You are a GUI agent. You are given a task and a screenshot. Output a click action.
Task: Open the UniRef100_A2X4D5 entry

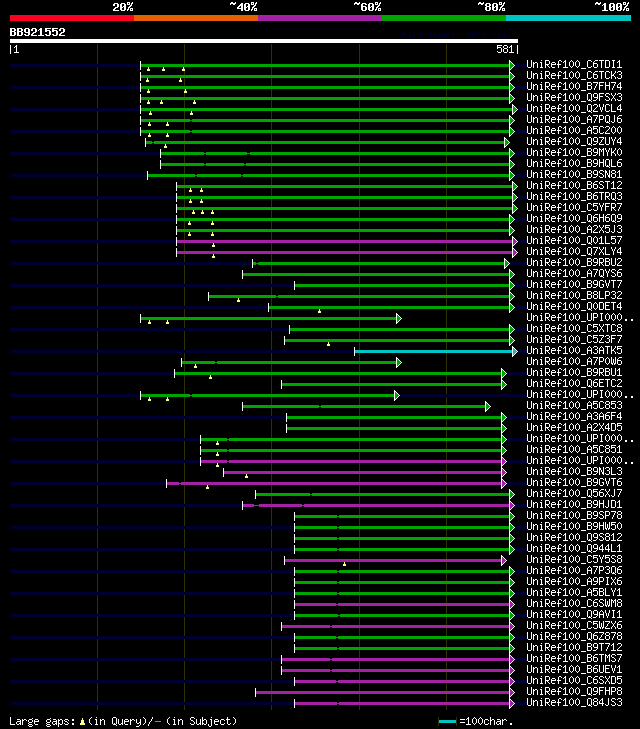coord(574,427)
